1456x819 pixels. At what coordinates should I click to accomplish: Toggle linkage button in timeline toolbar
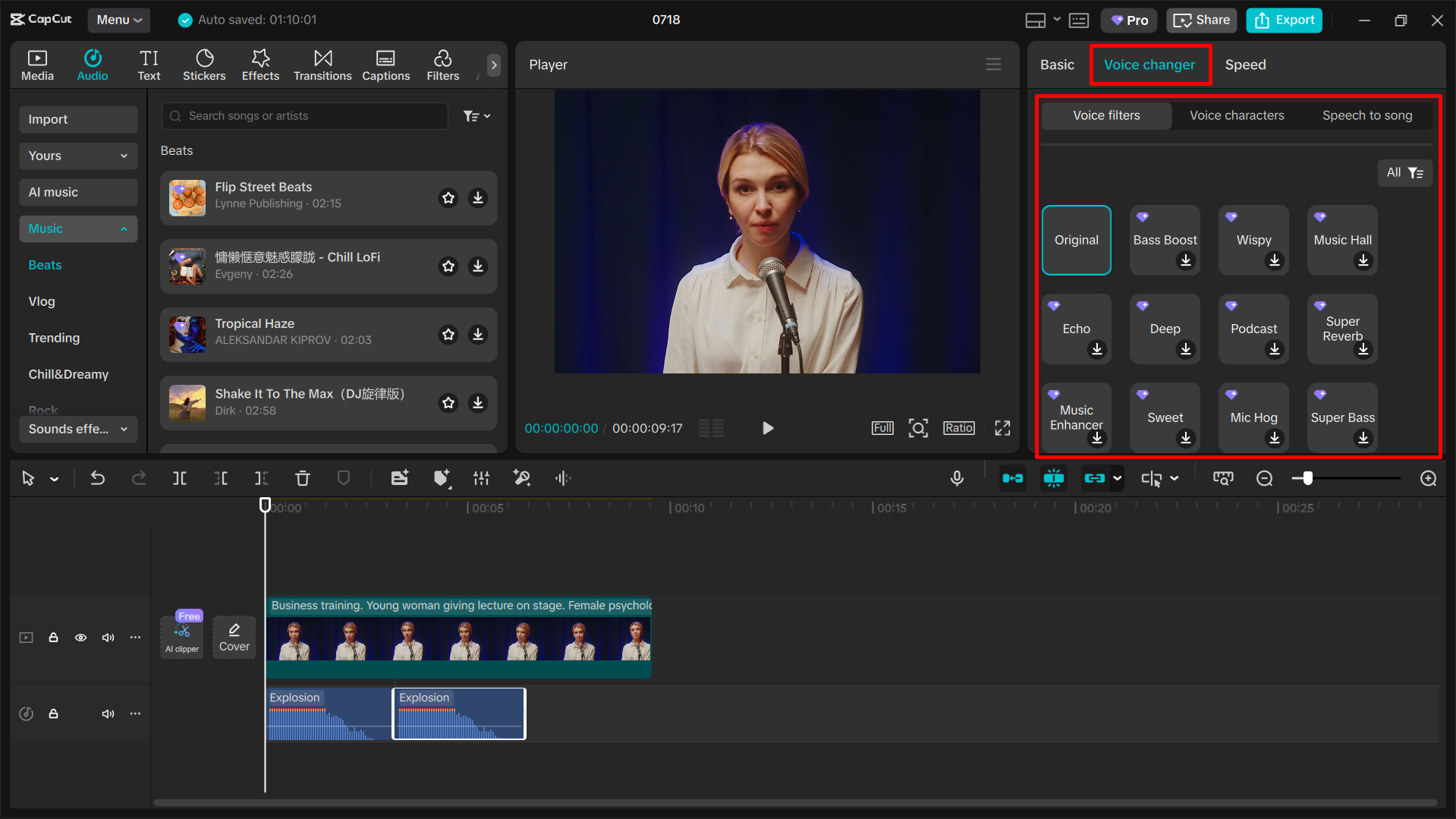point(1094,478)
